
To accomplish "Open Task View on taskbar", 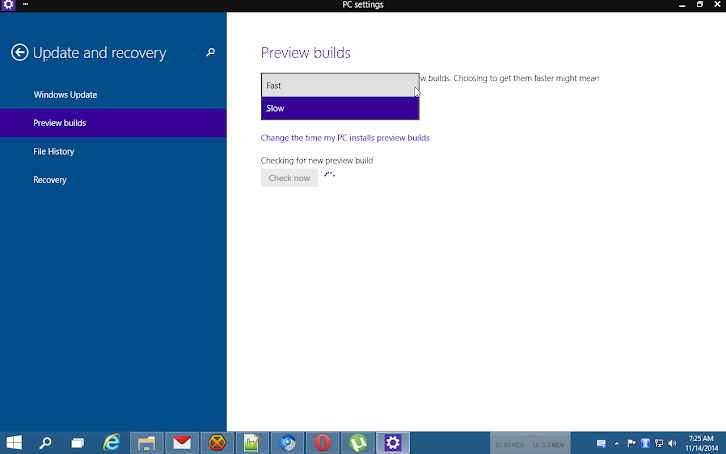I will pos(77,443).
